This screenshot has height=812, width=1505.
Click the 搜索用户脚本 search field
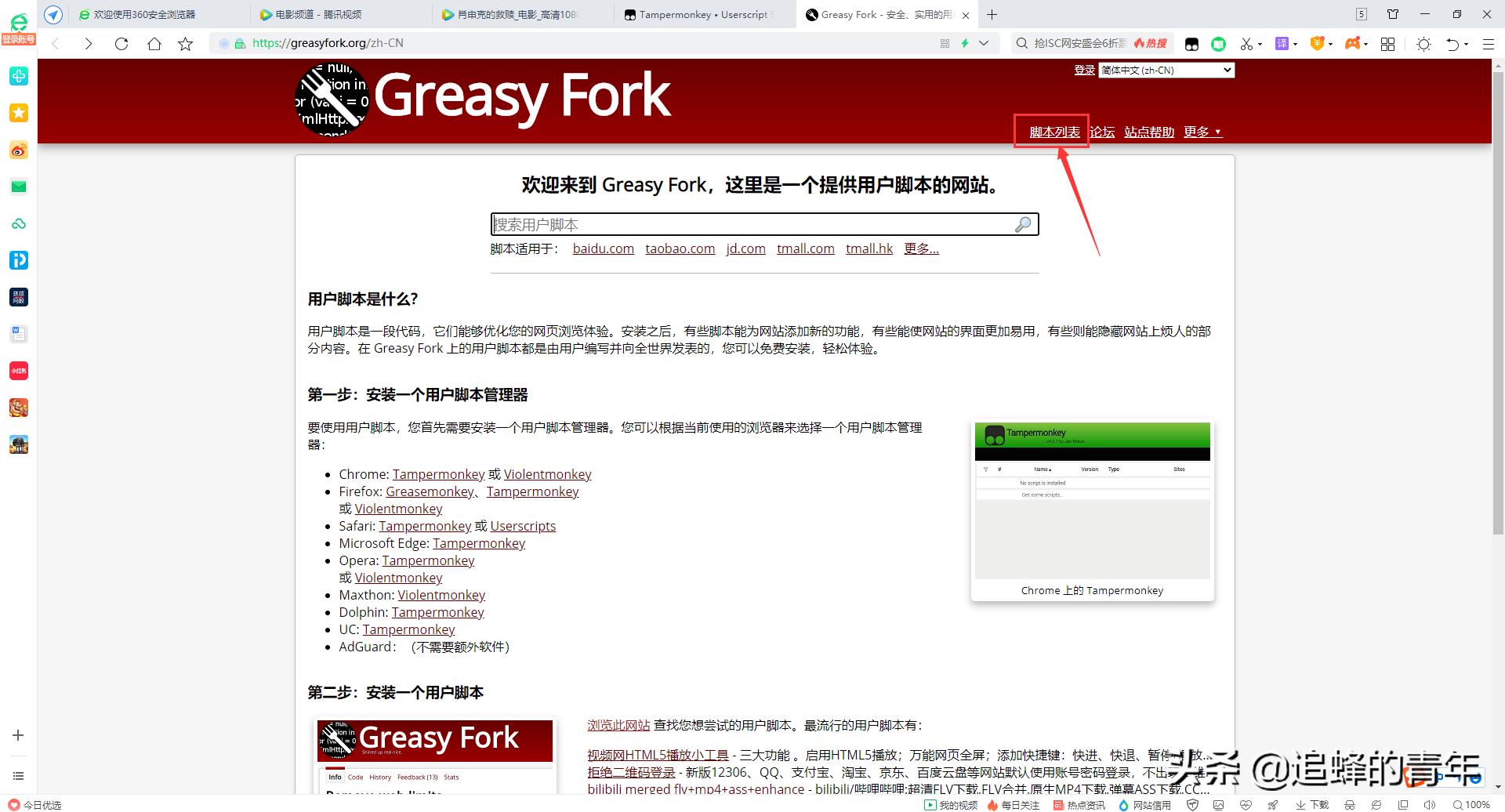[764, 225]
